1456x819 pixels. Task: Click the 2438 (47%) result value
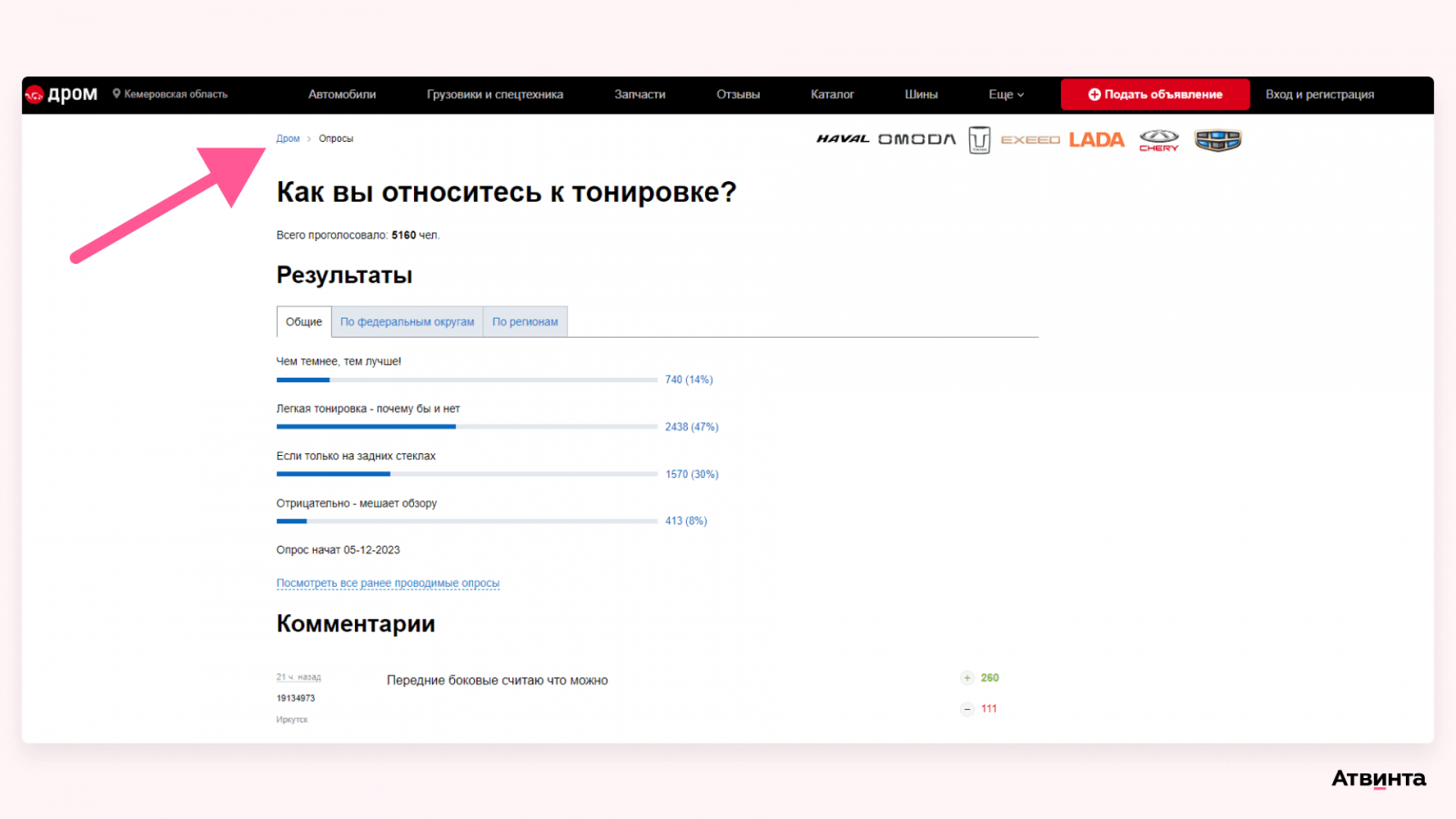[x=692, y=427]
